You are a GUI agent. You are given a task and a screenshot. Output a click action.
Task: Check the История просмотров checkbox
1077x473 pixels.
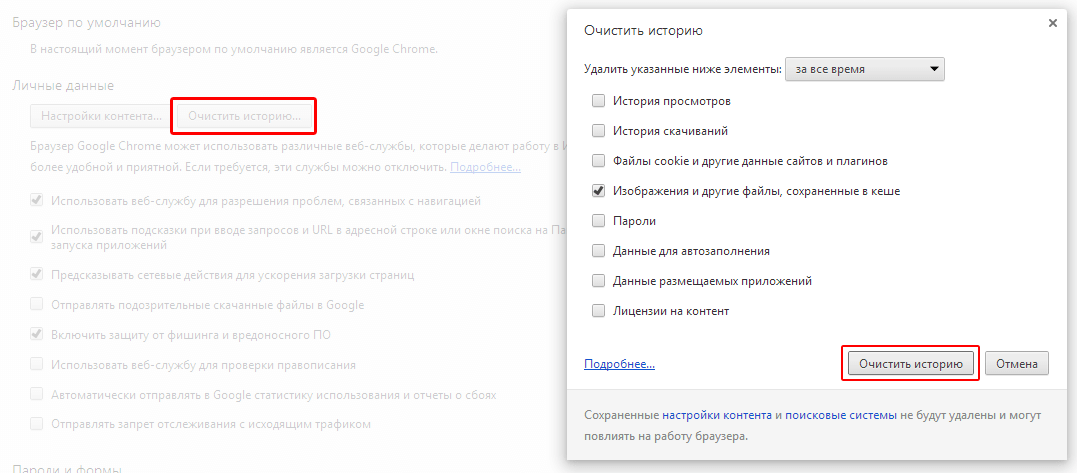pyautogui.click(x=598, y=101)
